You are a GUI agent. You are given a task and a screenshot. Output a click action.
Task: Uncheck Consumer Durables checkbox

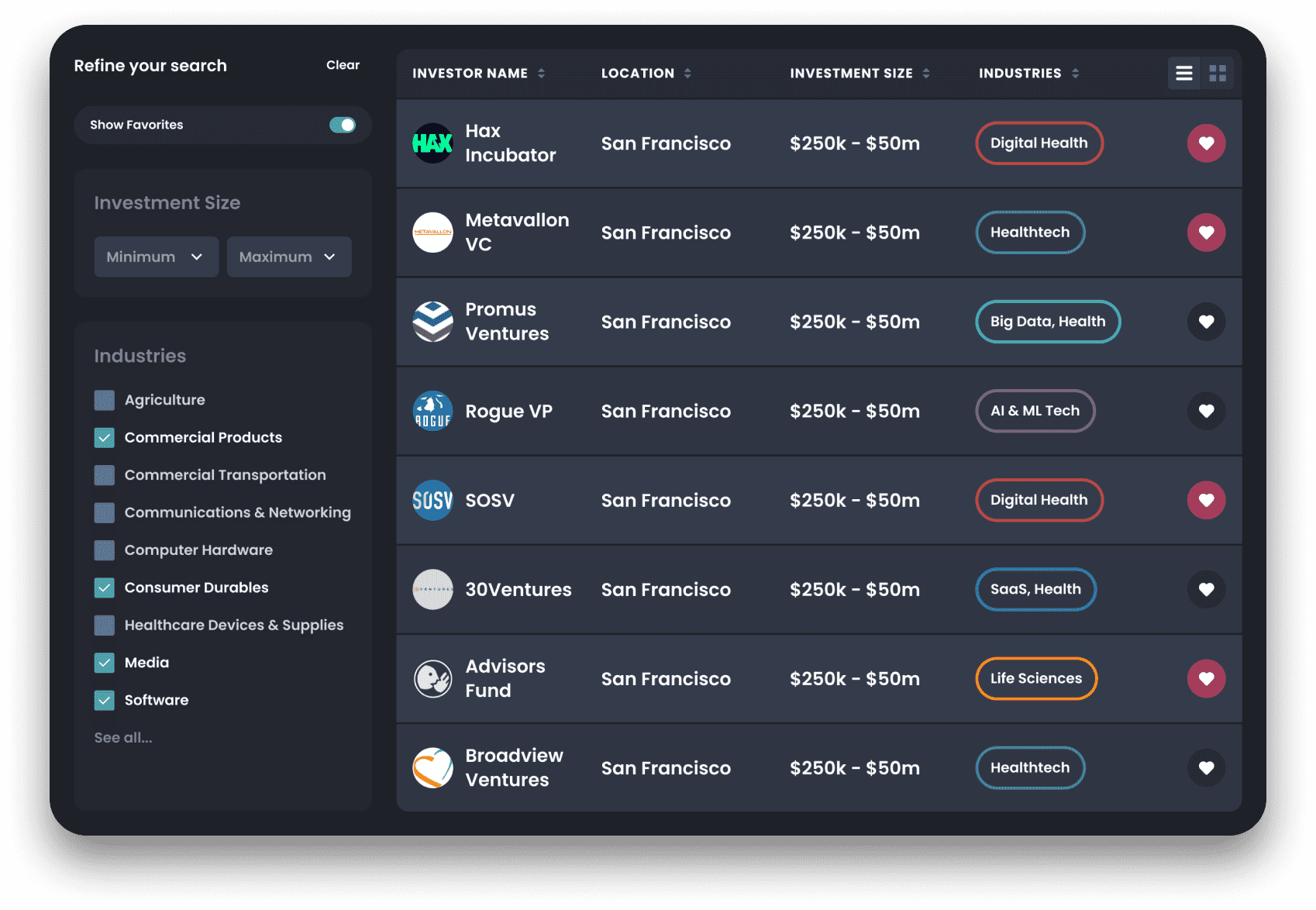[x=104, y=588]
